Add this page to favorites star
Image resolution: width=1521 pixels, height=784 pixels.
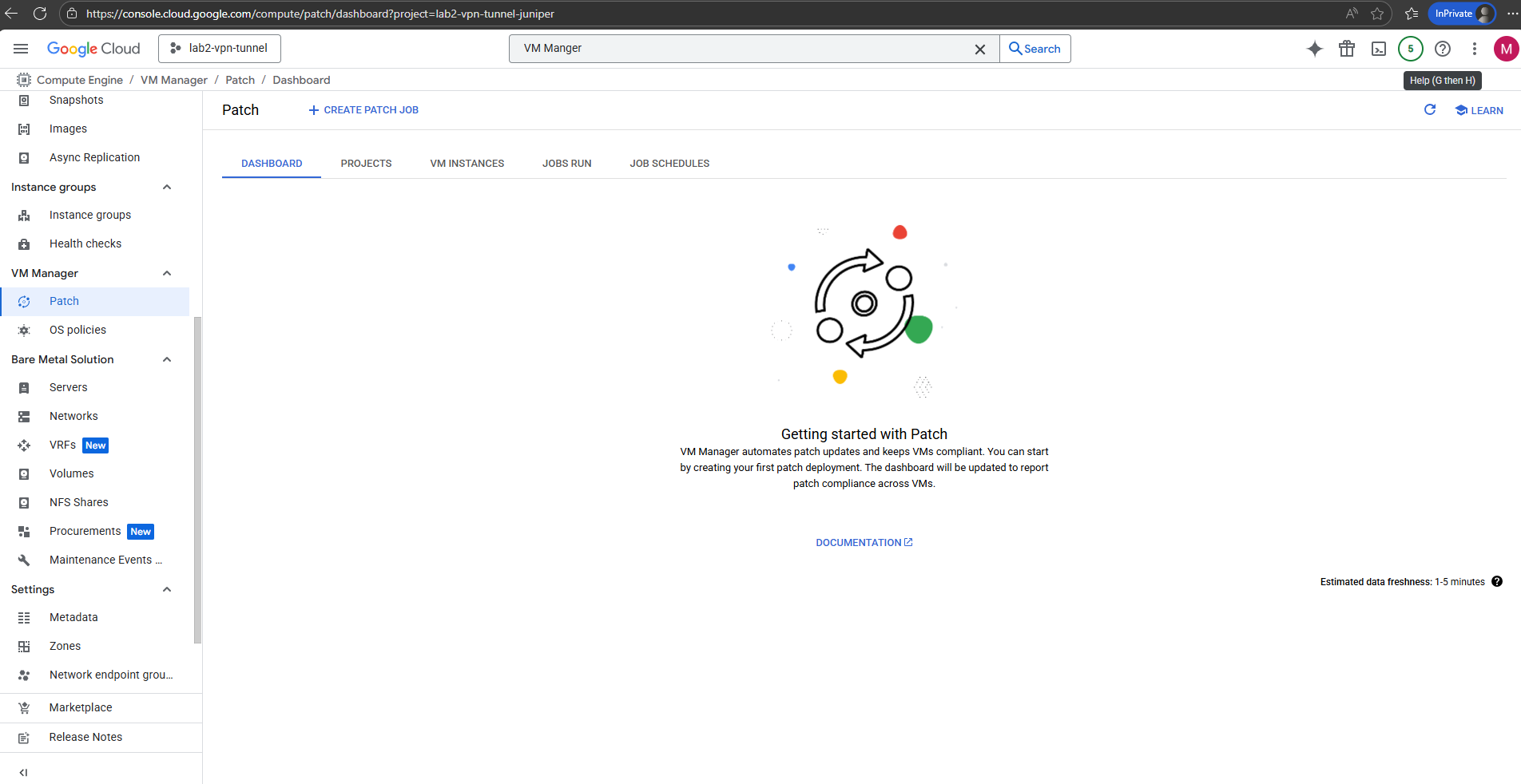pyautogui.click(x=1377, y=14)
